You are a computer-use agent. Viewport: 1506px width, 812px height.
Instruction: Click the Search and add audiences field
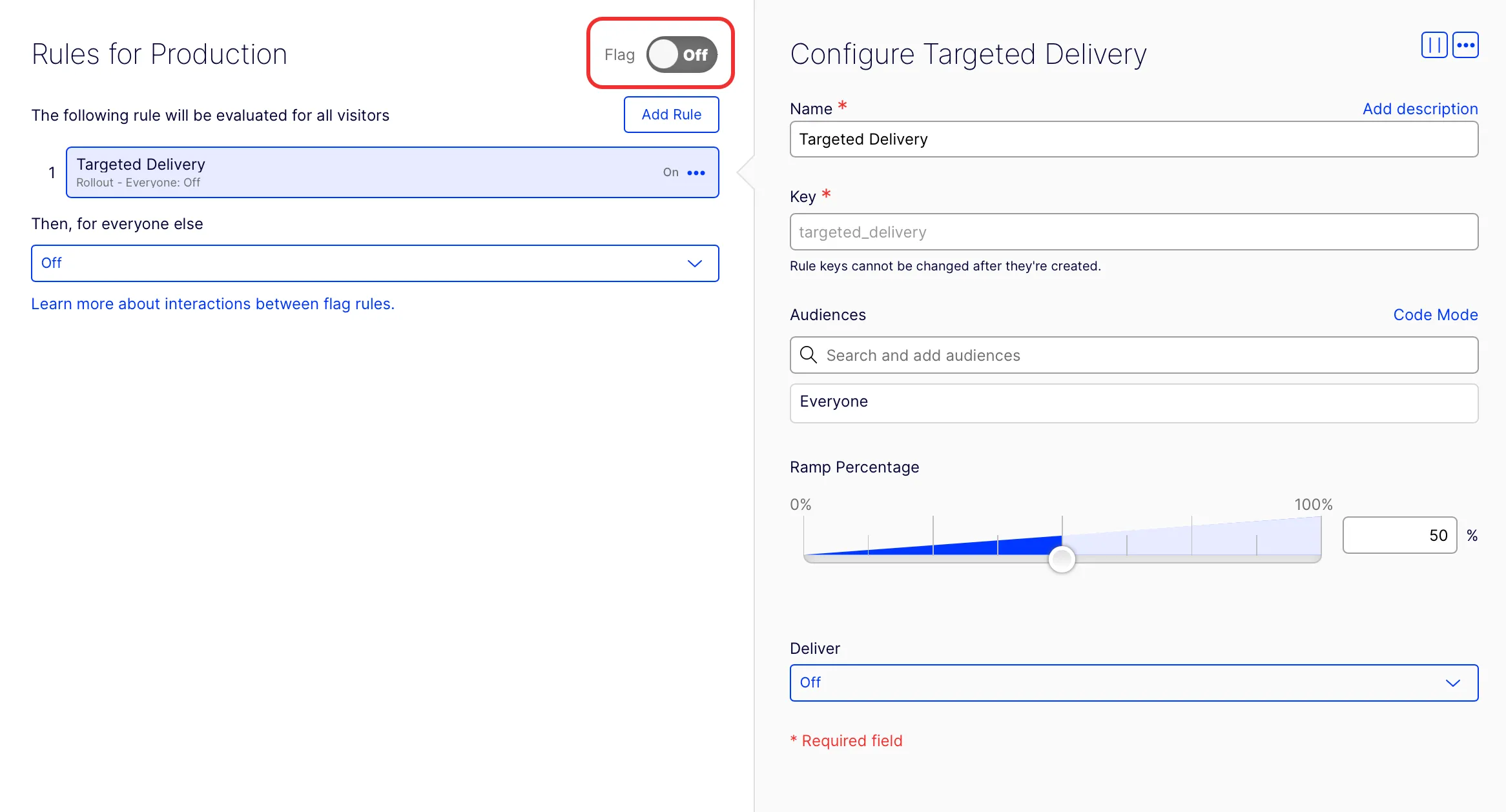[1133, 355]
